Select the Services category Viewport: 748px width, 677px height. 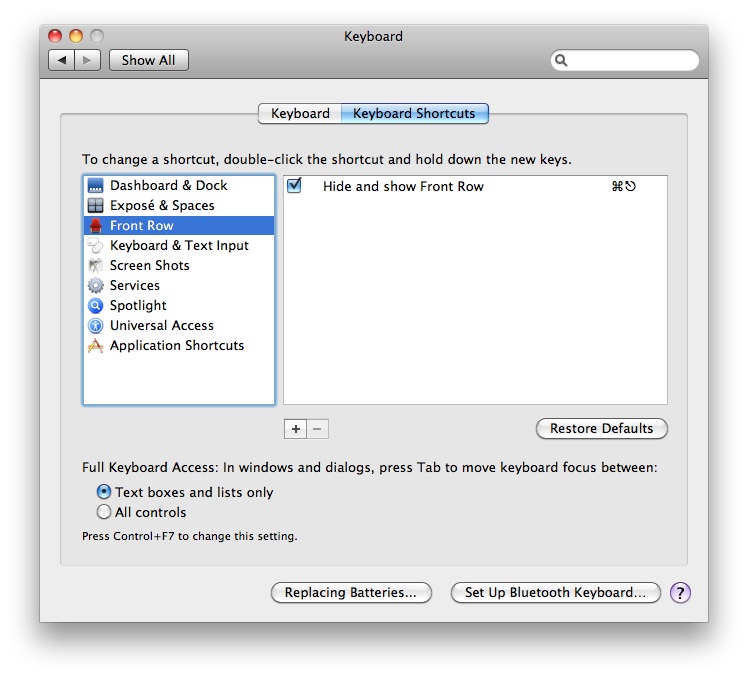(x=179, y=286)
